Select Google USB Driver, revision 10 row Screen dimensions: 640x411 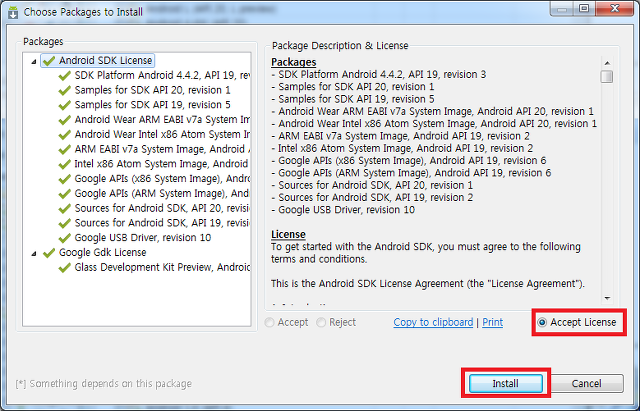tap(135, 238)
